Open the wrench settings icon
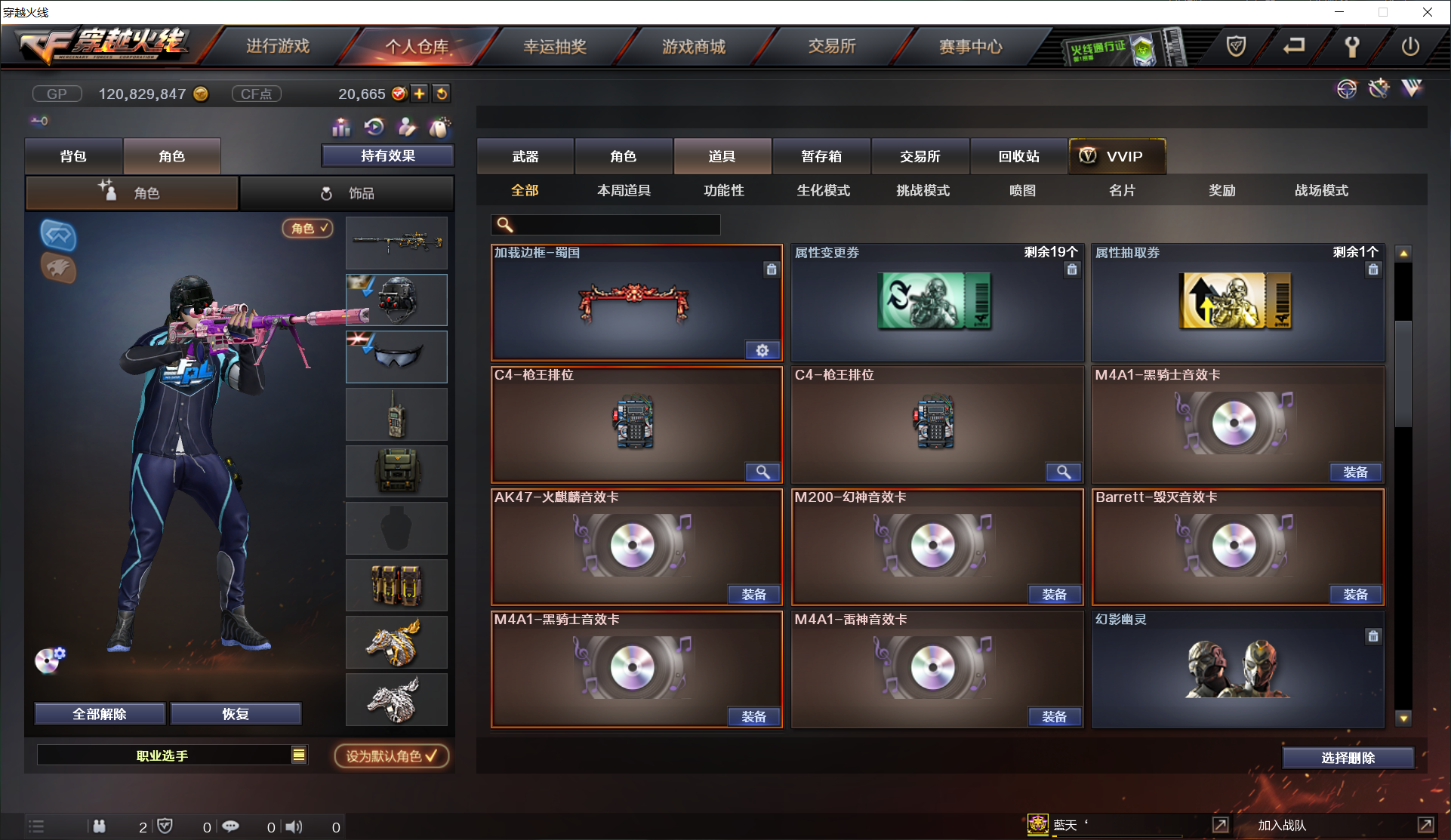 pos(1351,47)
